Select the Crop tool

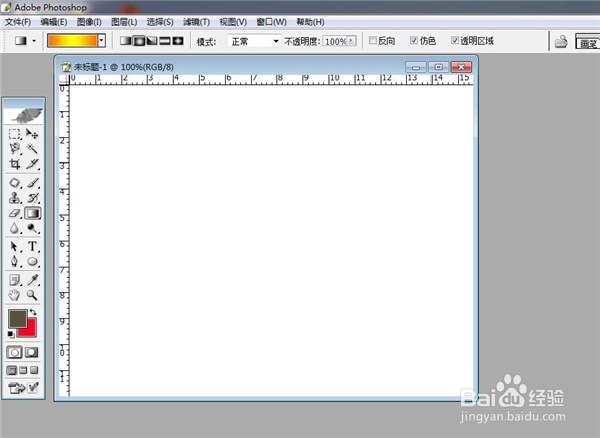coord(15,164)
